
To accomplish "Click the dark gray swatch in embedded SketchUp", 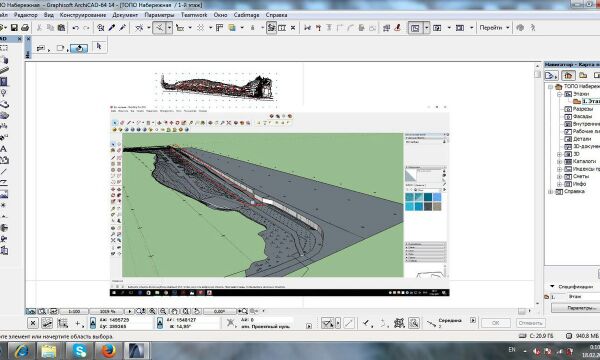I will click(x=428, y=207).
